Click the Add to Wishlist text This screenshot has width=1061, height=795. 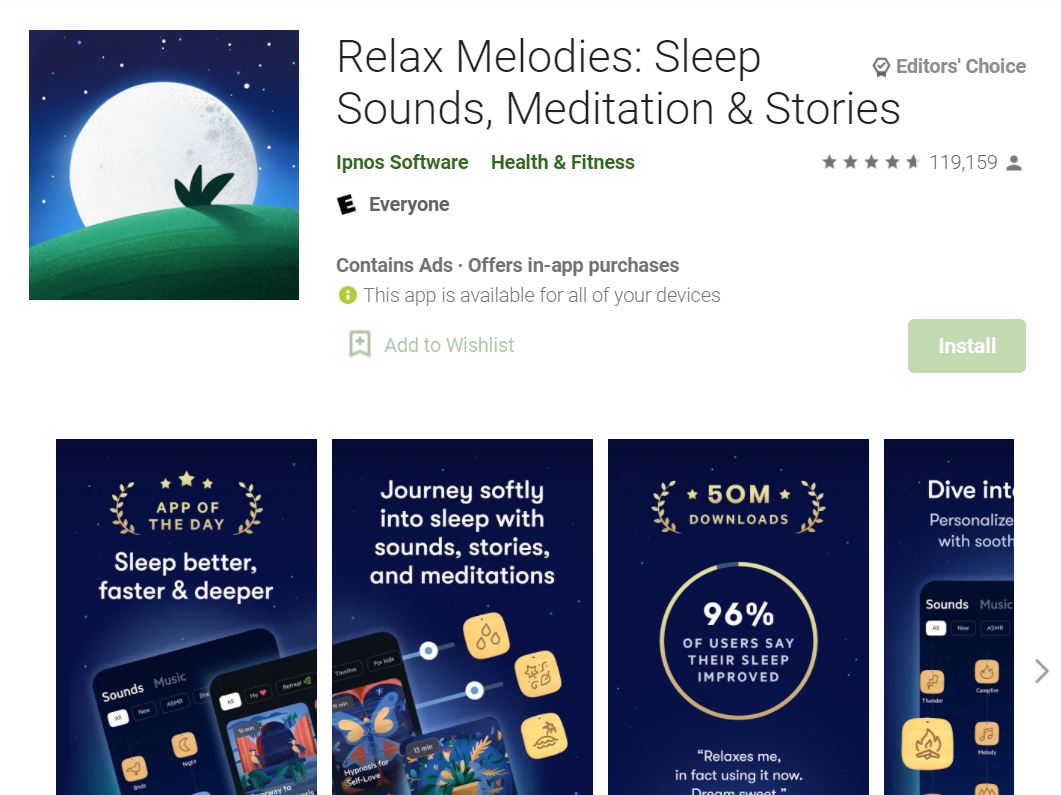point(449,345)
